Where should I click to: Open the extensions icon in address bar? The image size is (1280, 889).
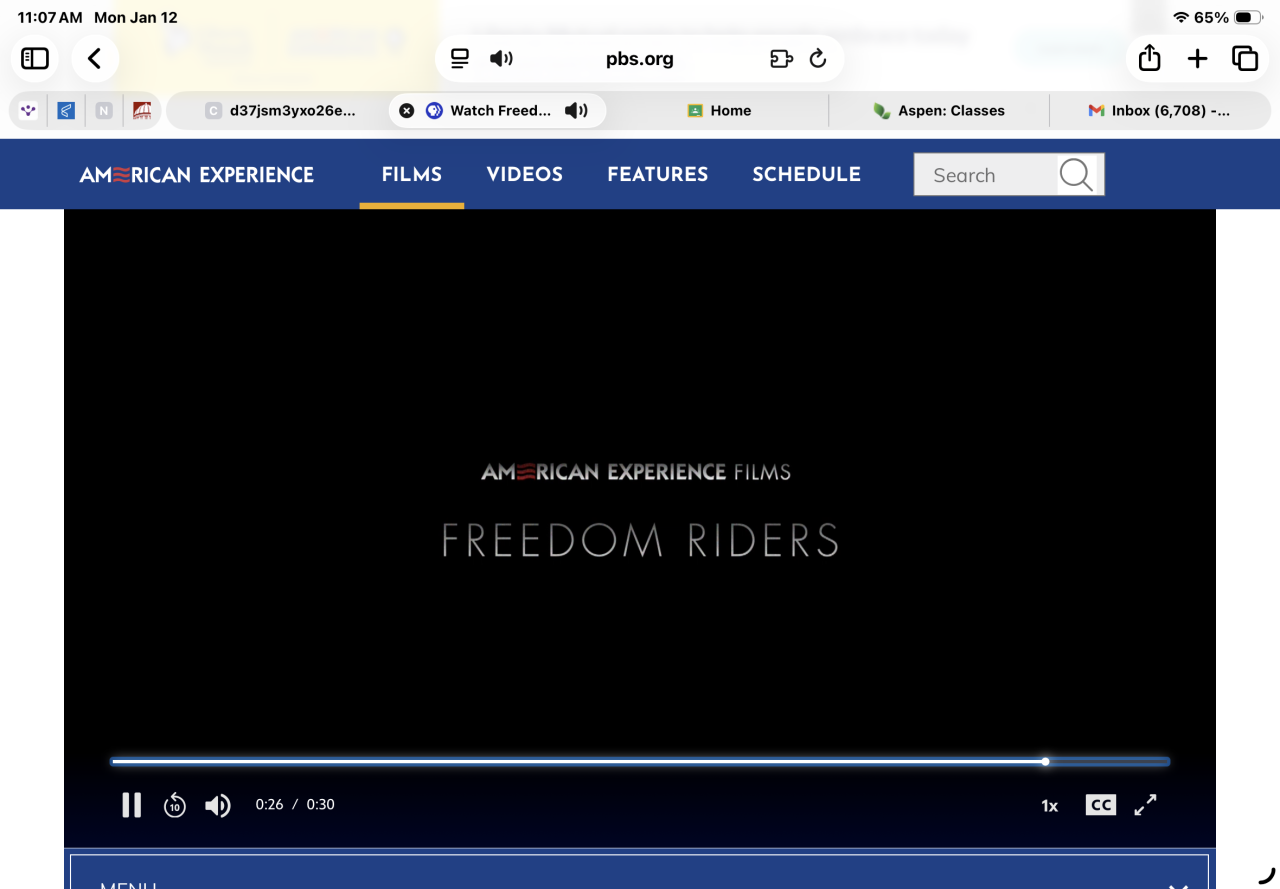point(781,59)
